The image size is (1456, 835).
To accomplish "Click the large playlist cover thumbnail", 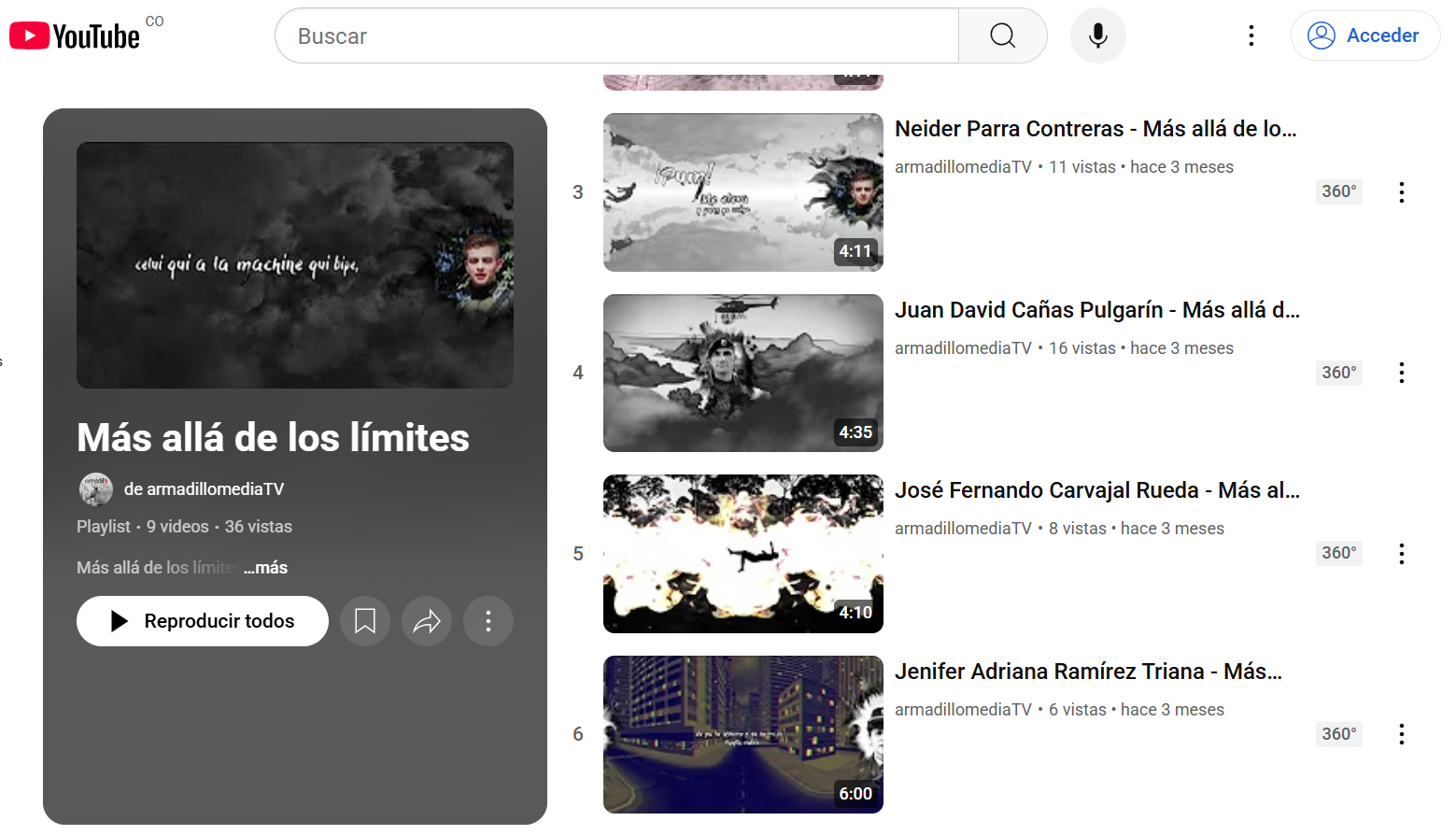I will click(295, 265).
